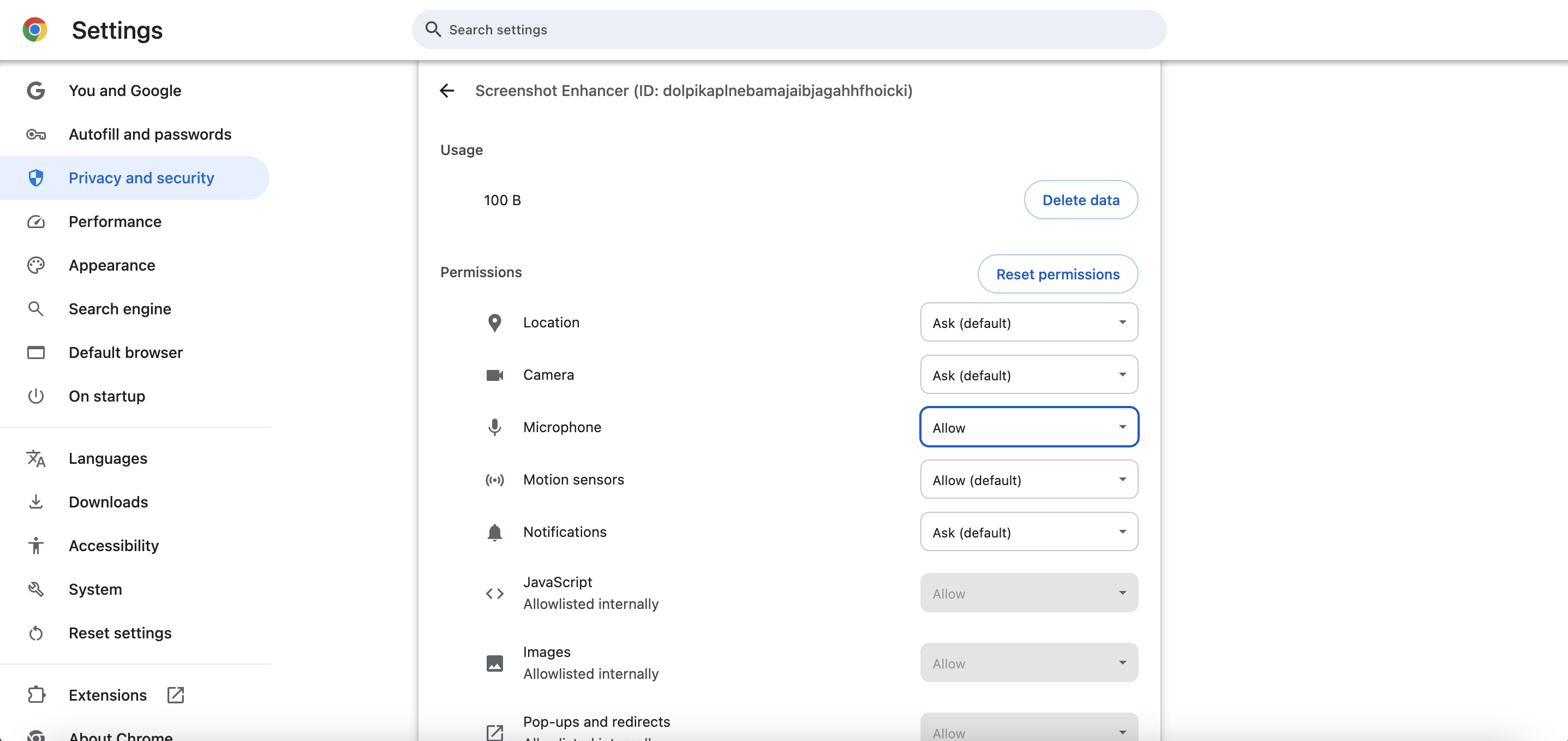Click the microphone icon in permissions
Viewport: 1568px width, 741px height.
494,427
